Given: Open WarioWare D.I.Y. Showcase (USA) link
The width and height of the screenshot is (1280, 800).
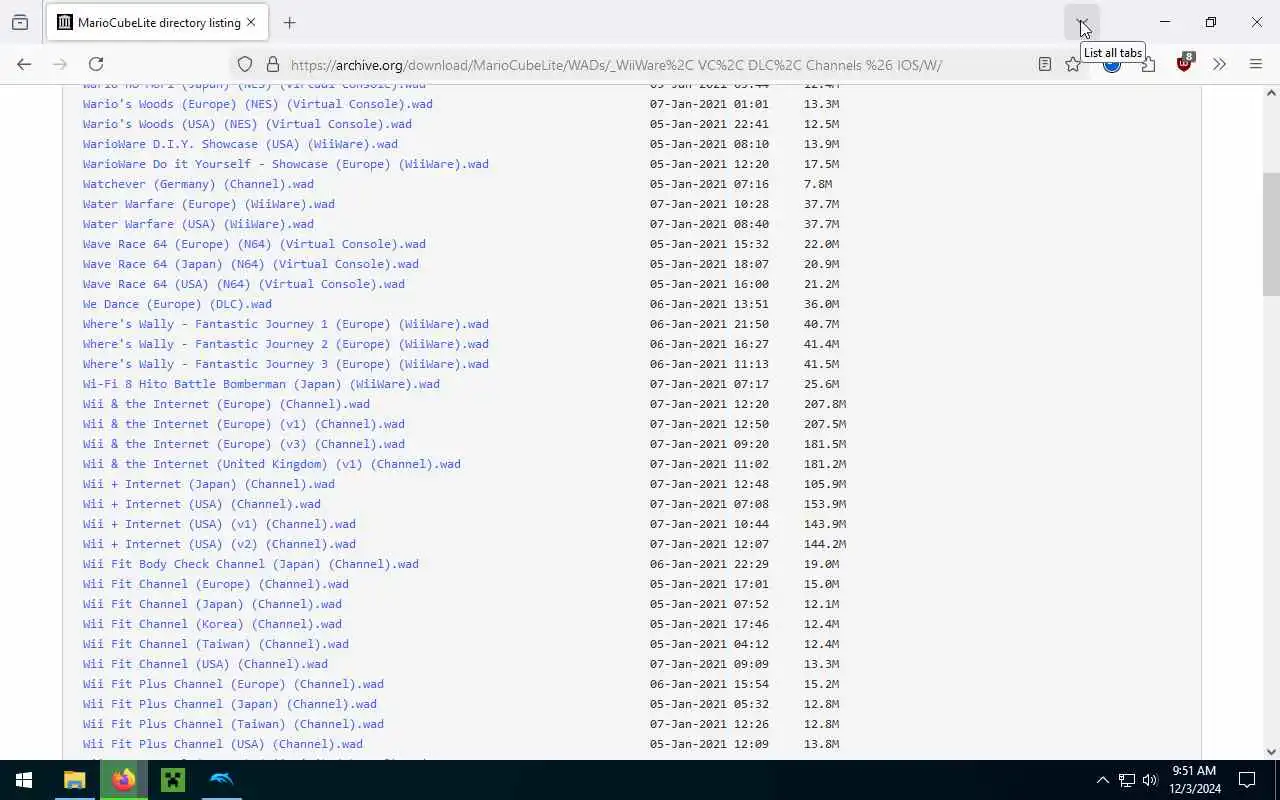Looking at the screenshot, I should [240, 144].
